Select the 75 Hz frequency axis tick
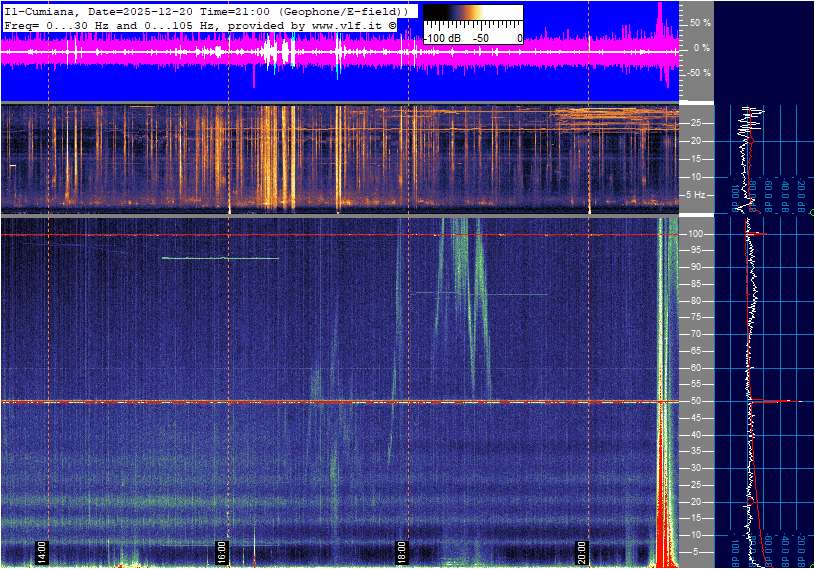The height and width of the screenshot is (569, 815). 695,318
